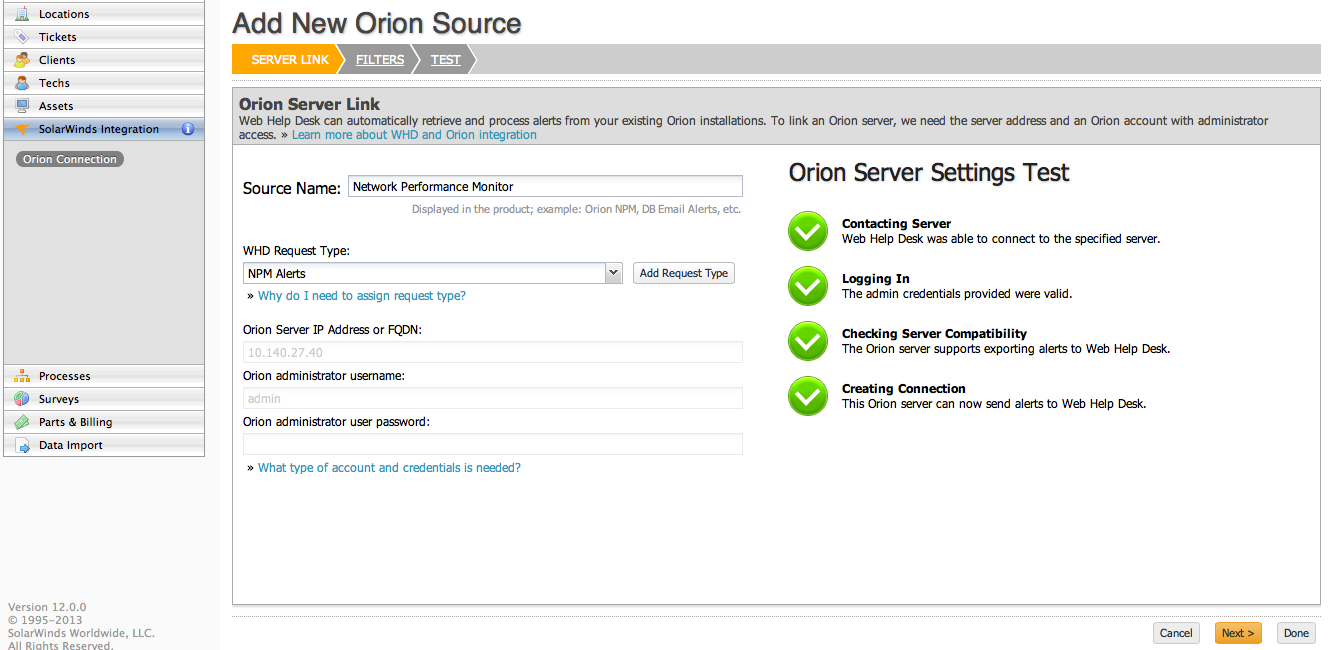1328x650 pixels.
Task: Click green checkmark for Logging In
Action: click(x=808, y=286)
